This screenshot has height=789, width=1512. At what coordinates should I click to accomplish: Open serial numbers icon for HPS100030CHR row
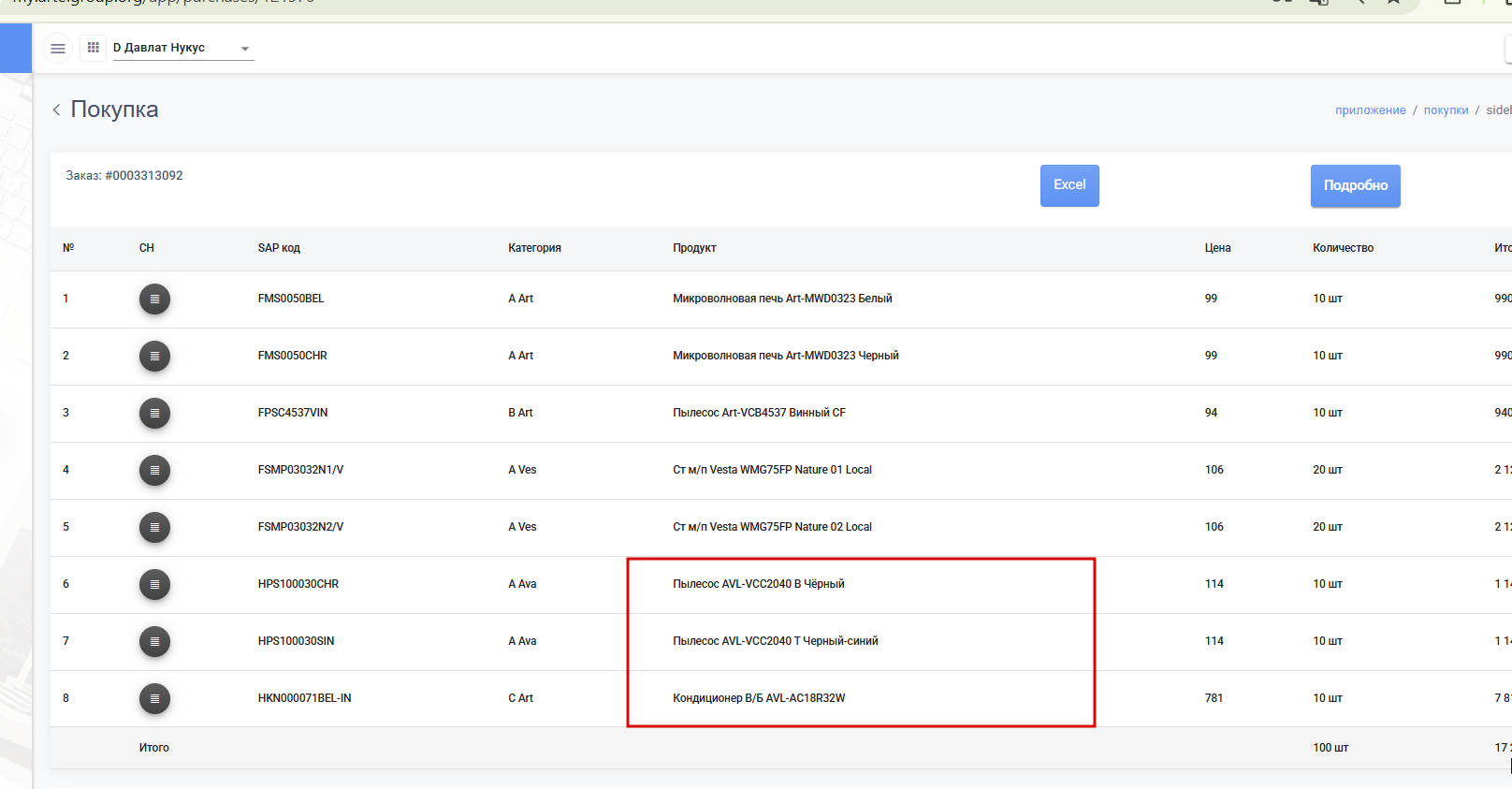pos(154,584)
